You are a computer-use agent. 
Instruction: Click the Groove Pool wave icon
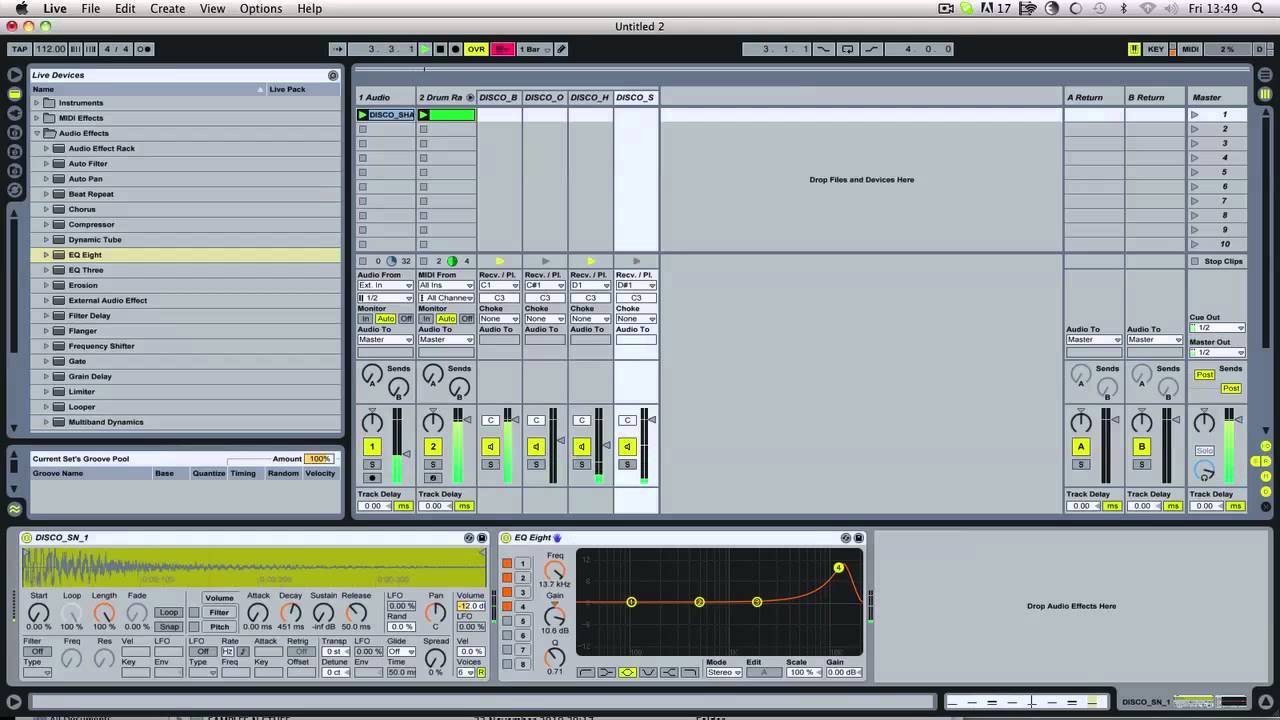pyautogui.click(x=14, y=509)
